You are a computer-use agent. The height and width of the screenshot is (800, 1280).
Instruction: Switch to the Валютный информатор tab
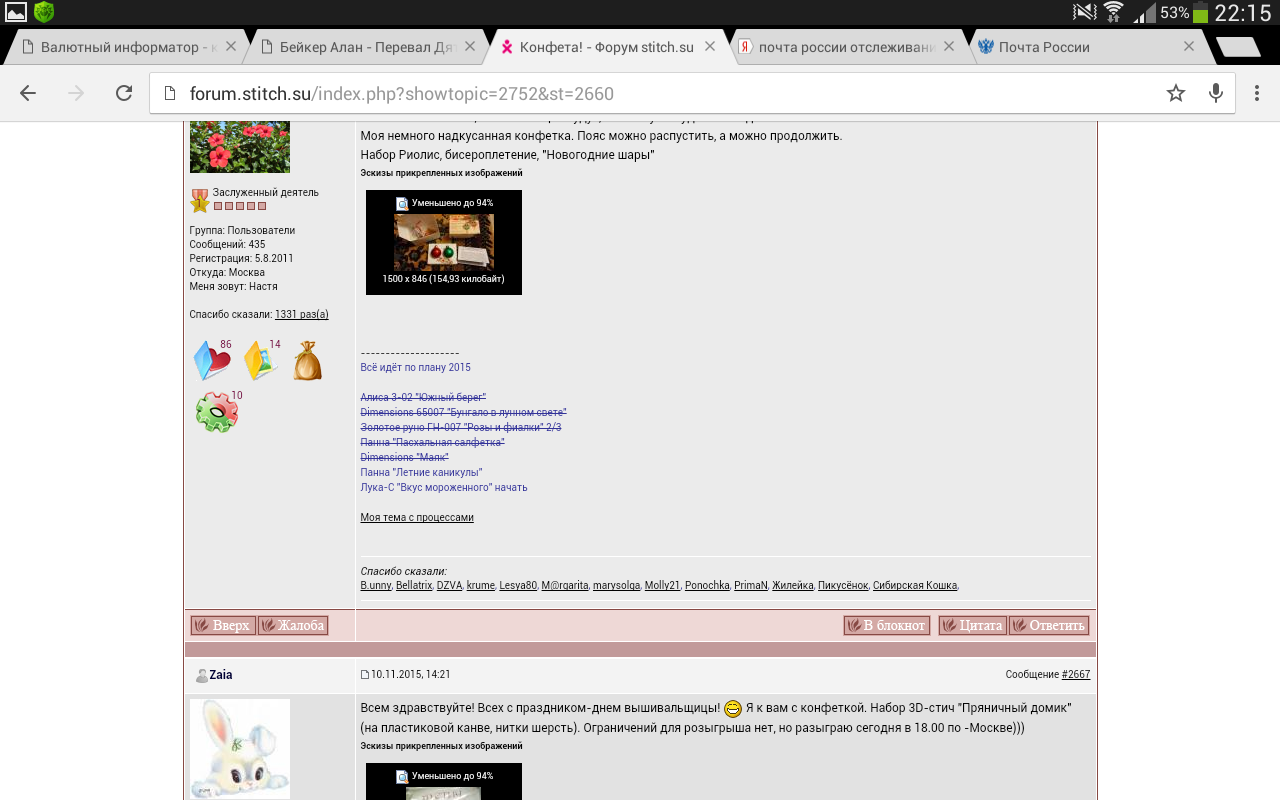[x=120, y=47]
